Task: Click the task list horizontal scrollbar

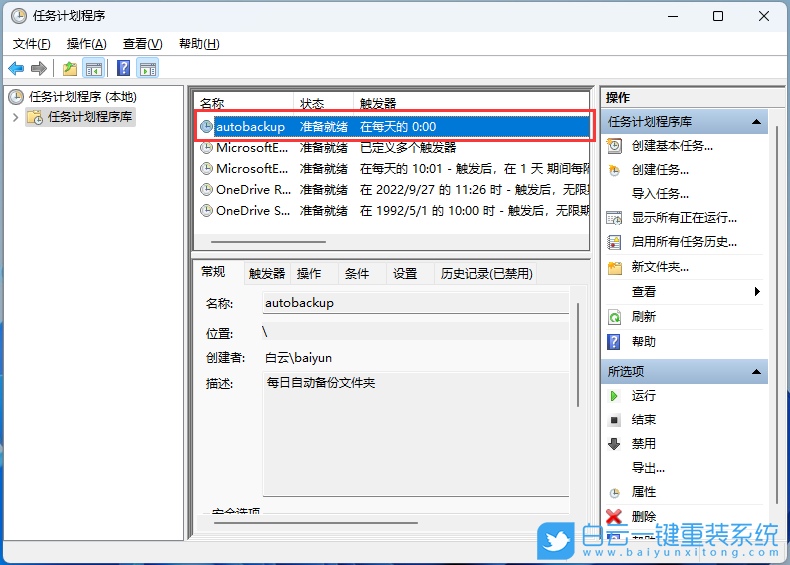Action: (x=268, y=242)
